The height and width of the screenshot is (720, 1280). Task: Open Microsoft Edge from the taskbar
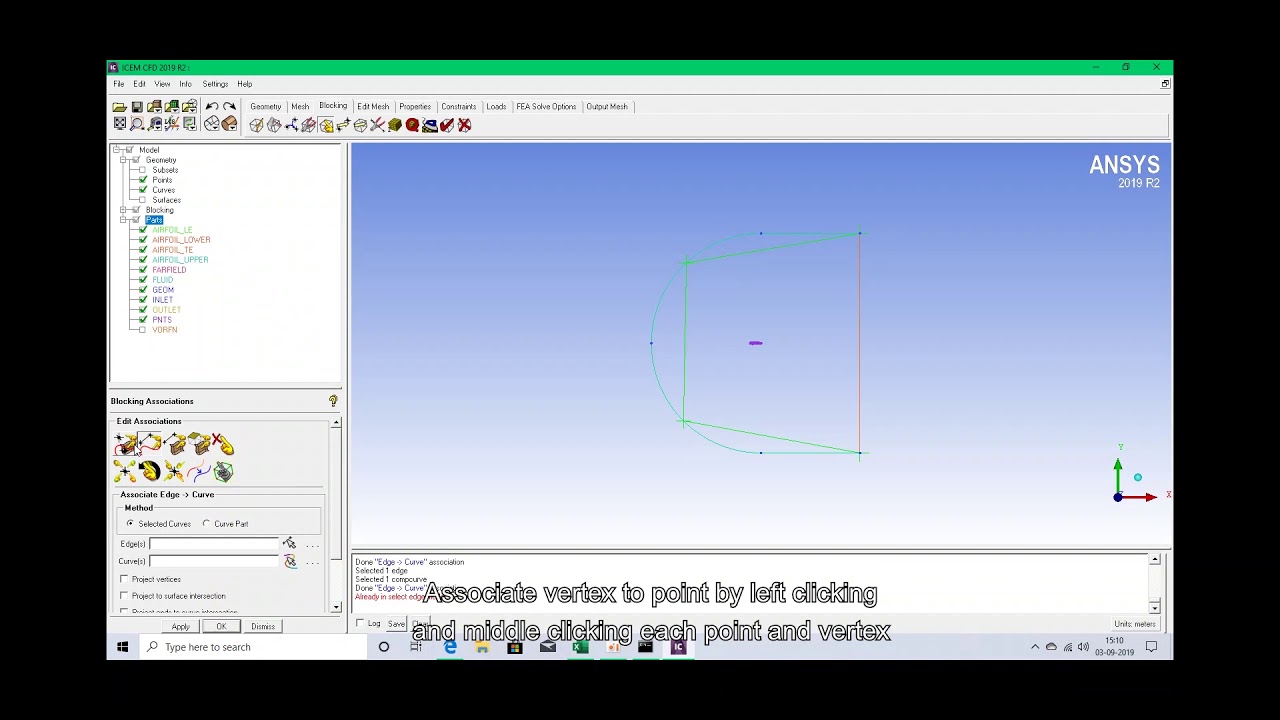[x=450, y=647]
